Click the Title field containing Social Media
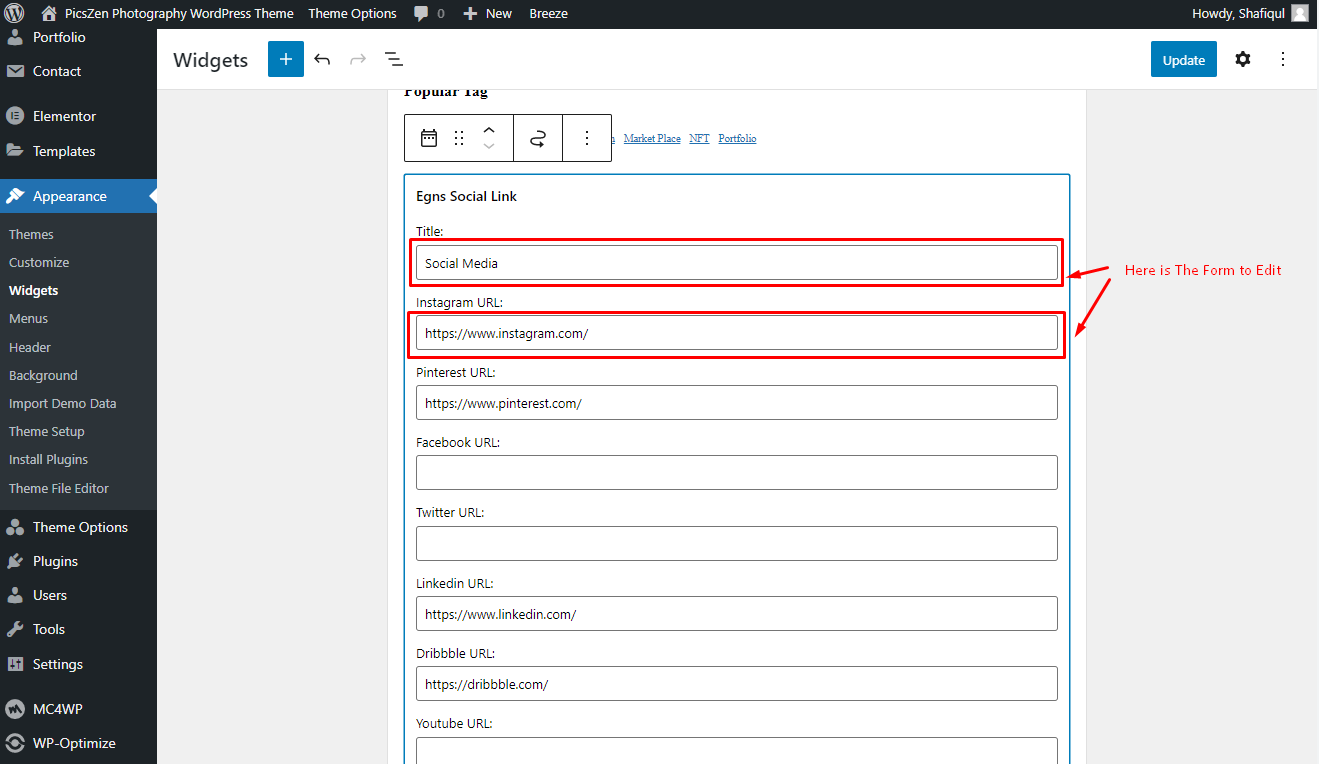 click(x=737, y=263)
